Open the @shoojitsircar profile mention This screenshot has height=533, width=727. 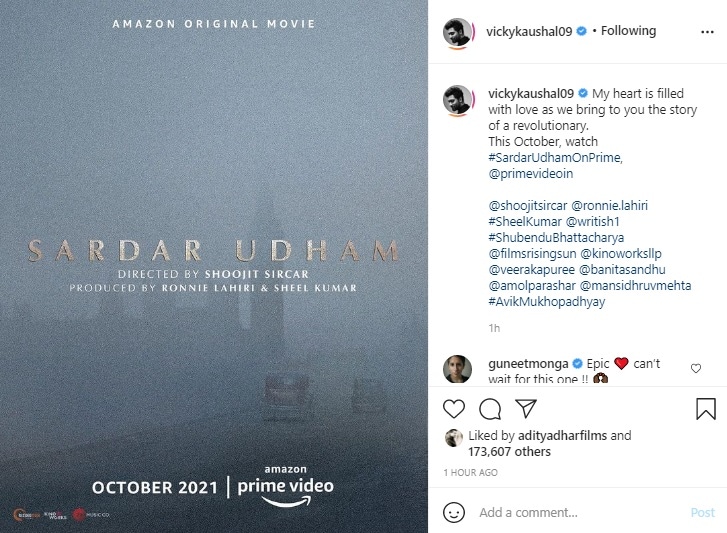pos(528,206)
